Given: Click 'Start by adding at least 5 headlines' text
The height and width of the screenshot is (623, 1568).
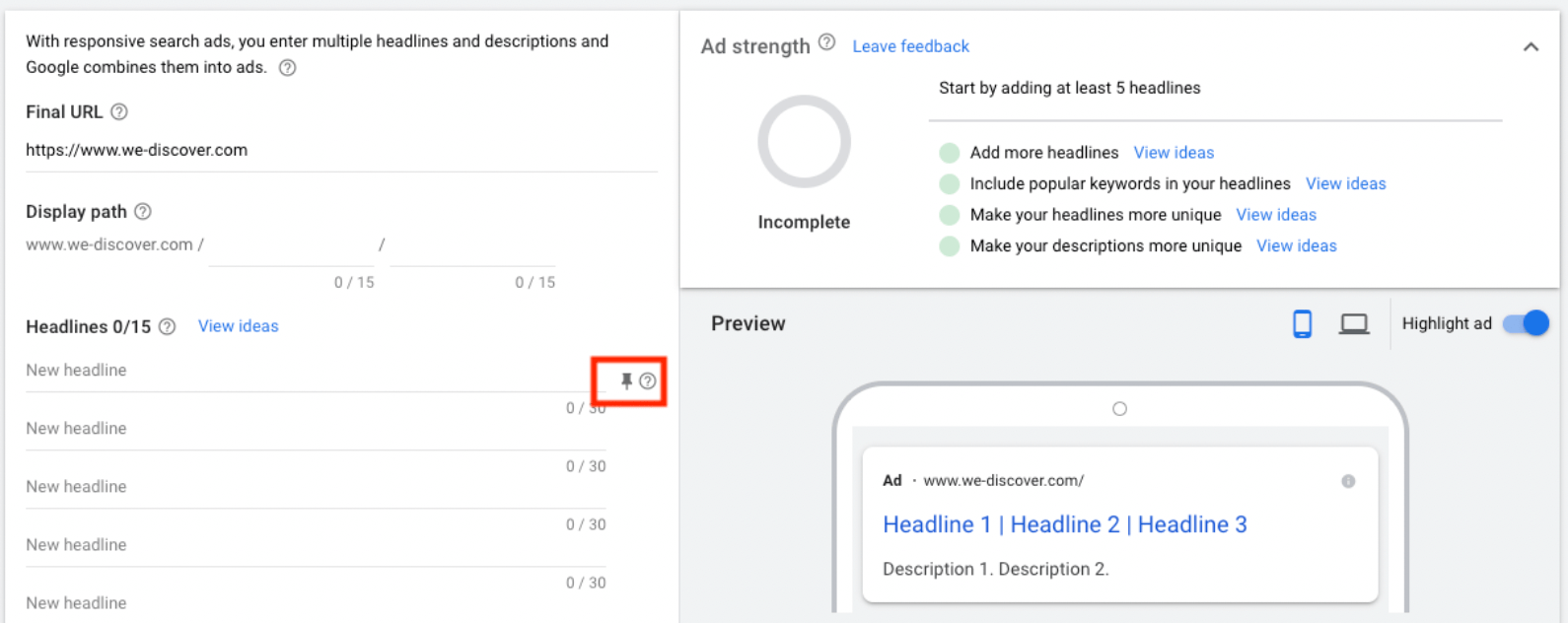Looking at the screenshot, I should 1070,88.
